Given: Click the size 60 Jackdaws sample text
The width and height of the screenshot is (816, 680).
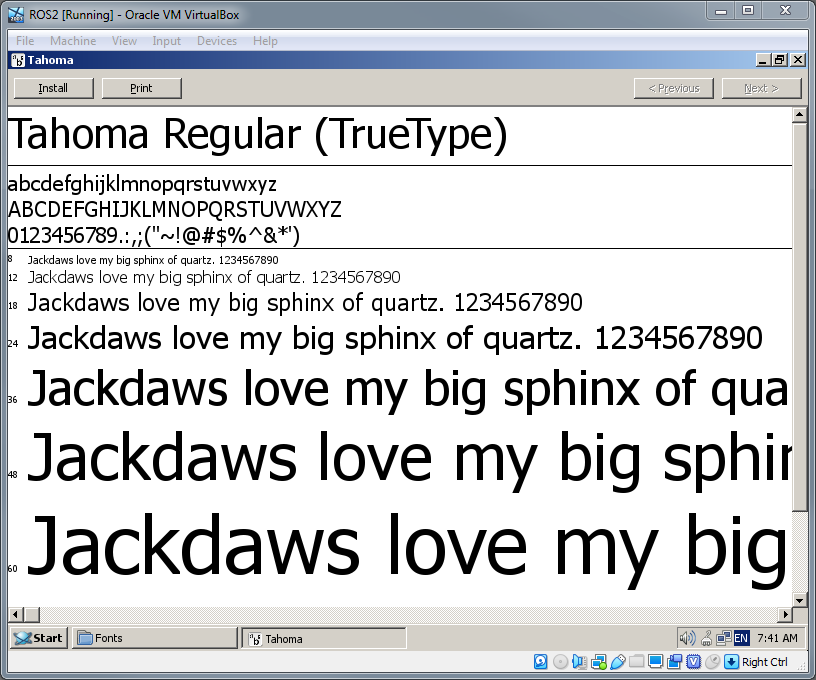Looking at the screenshot, I should pos(407,549).
